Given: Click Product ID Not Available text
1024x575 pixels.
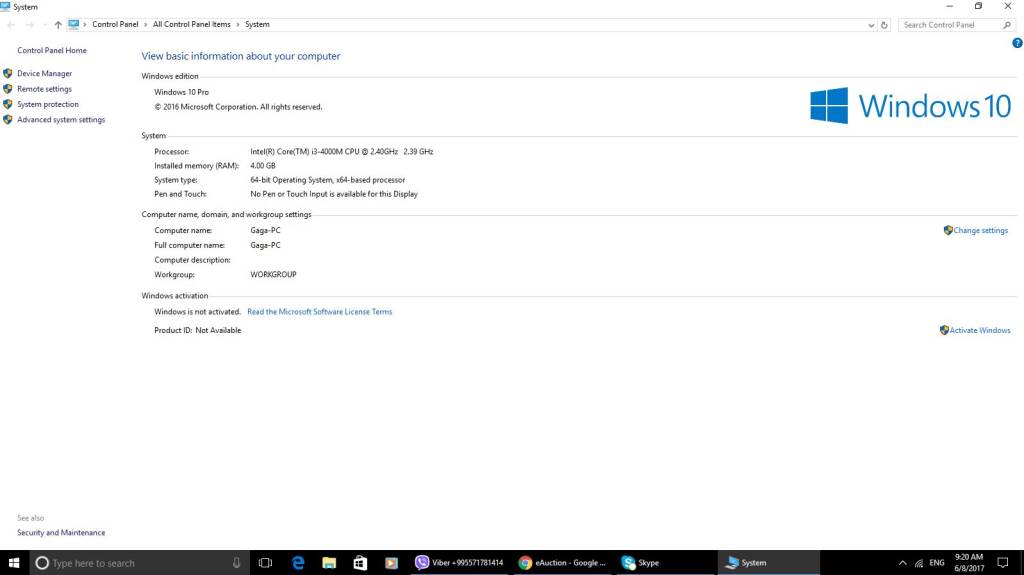Looking at the screenshot, I should (197, 331).
